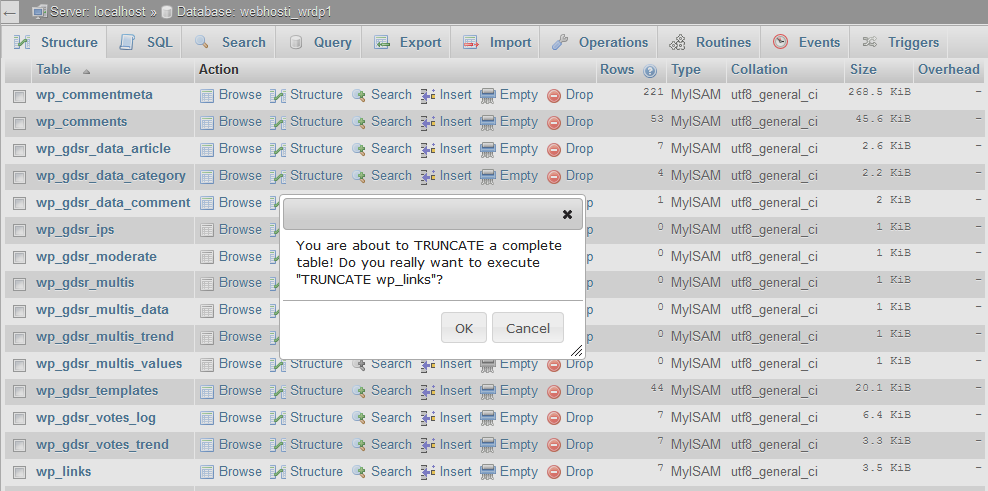Click the Insert icon for wp_gdsr_data_category
988x491 pixels.
[428, 176]
